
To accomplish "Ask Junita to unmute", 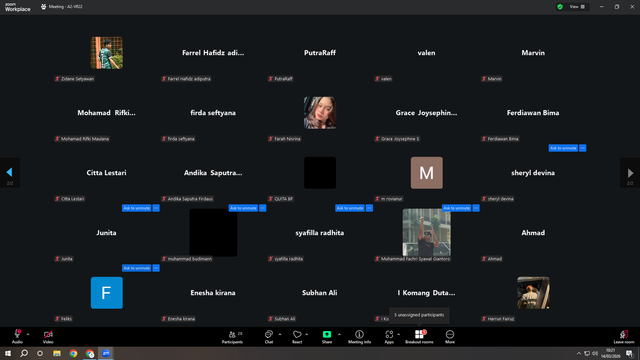I will tap(136, 208).
